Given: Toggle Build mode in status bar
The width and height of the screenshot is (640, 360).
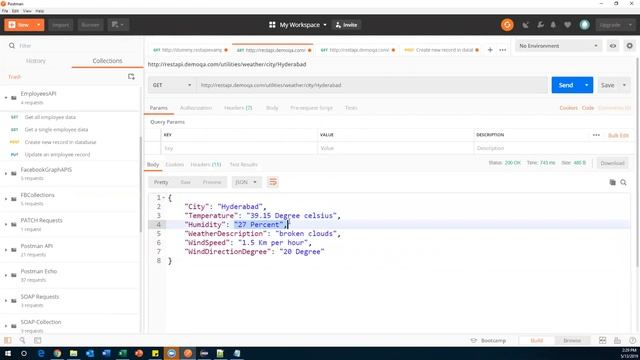Looking at the screenshot, I should [x=536, y=340].
